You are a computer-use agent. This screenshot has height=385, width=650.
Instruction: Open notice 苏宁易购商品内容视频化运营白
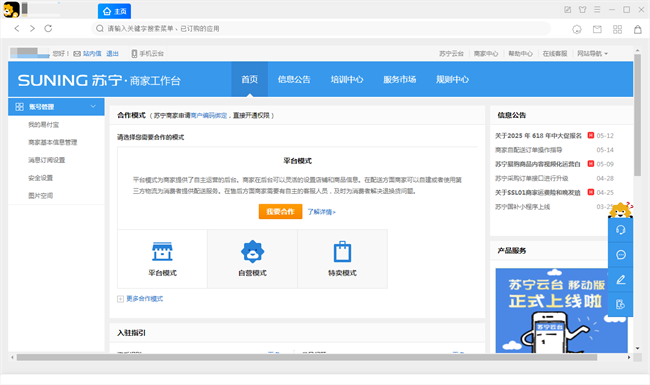[x=538, y=164]
